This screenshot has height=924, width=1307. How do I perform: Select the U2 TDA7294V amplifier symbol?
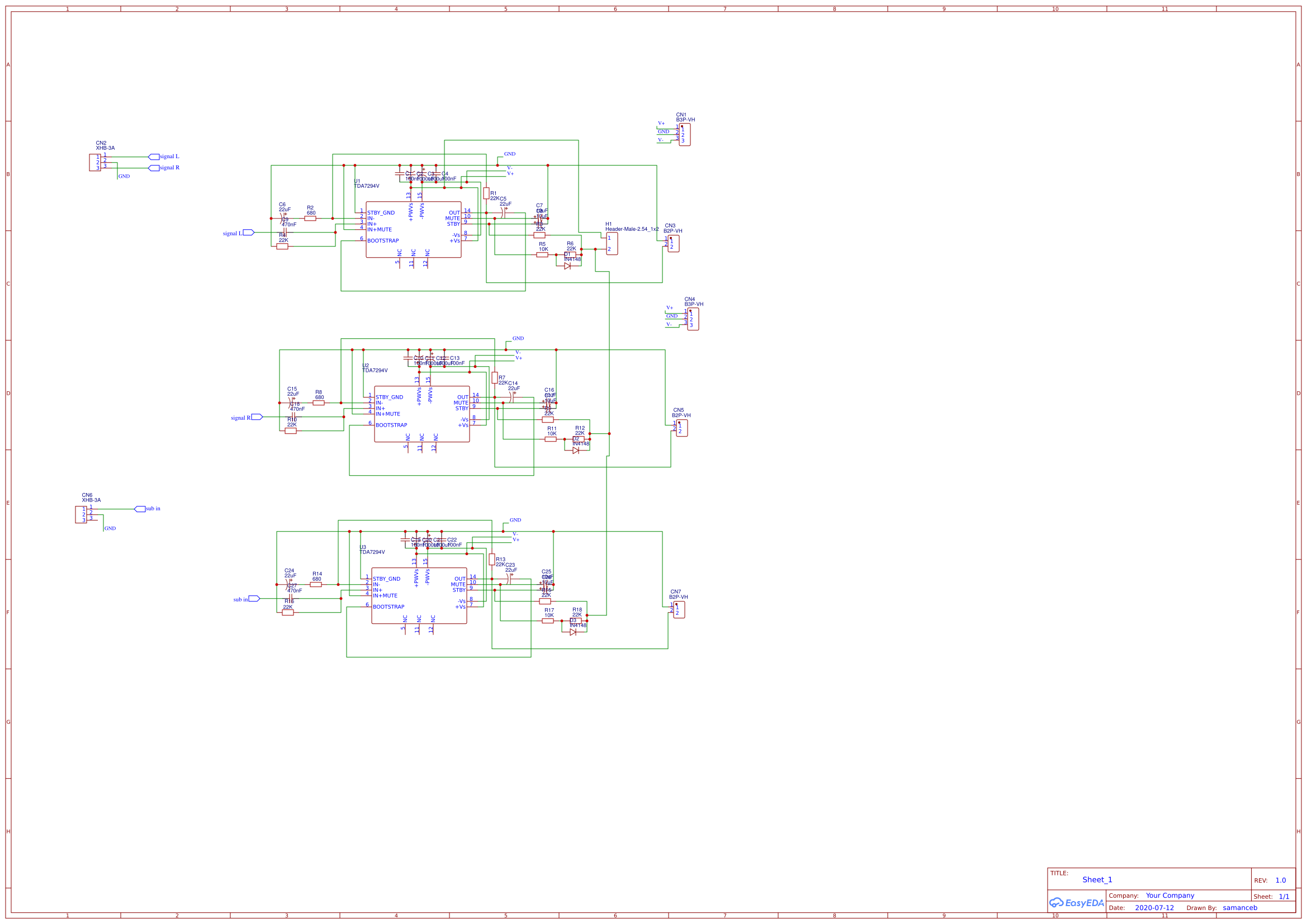tap(422, 413)
